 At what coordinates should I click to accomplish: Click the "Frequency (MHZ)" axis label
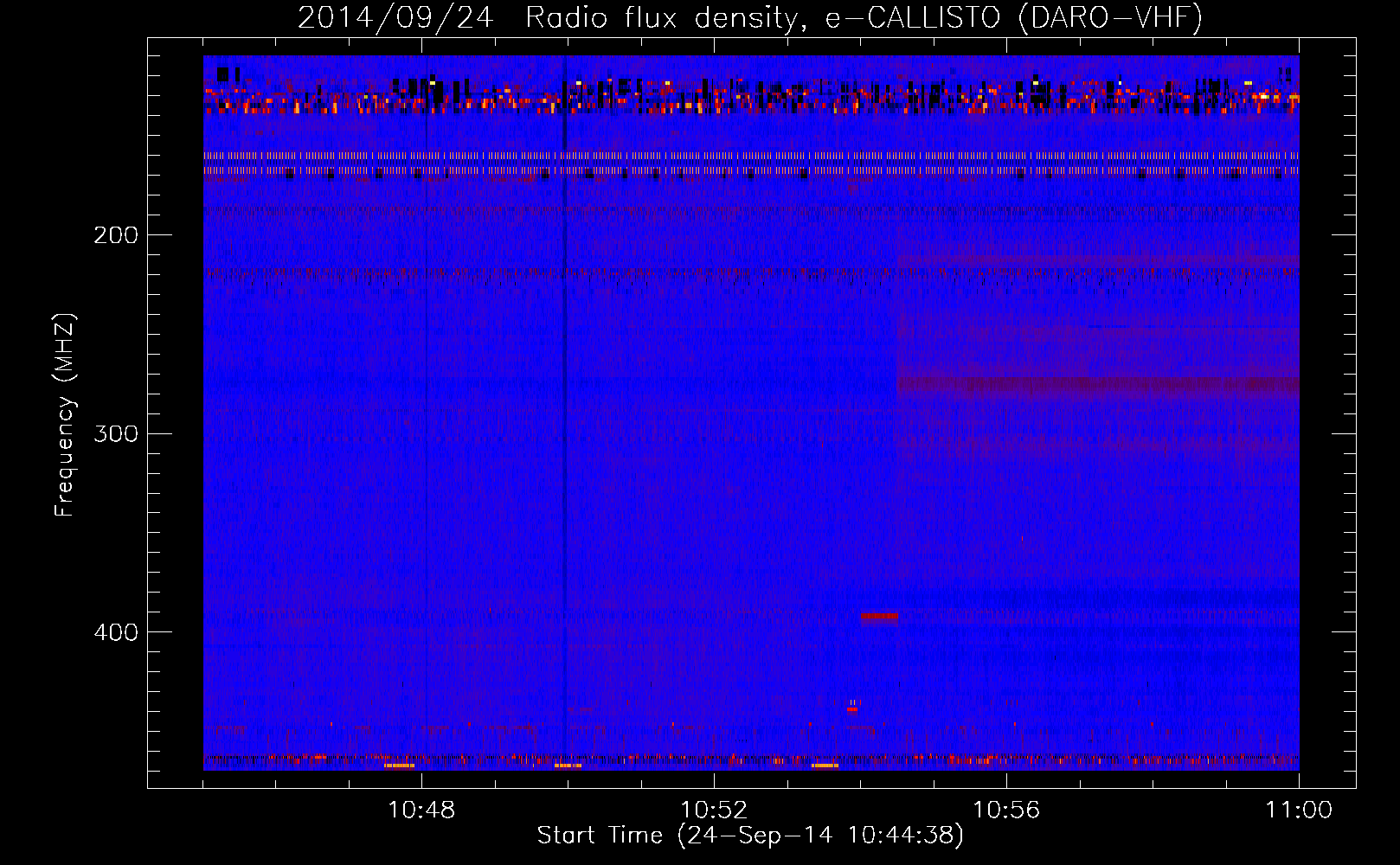tap(65, 415)
